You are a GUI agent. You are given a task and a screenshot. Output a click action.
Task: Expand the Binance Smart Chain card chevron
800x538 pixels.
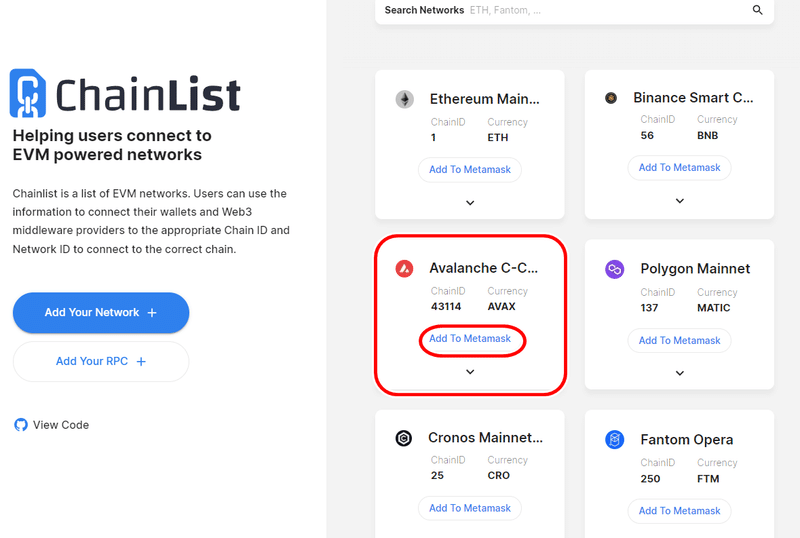click(x=680, y=201)
